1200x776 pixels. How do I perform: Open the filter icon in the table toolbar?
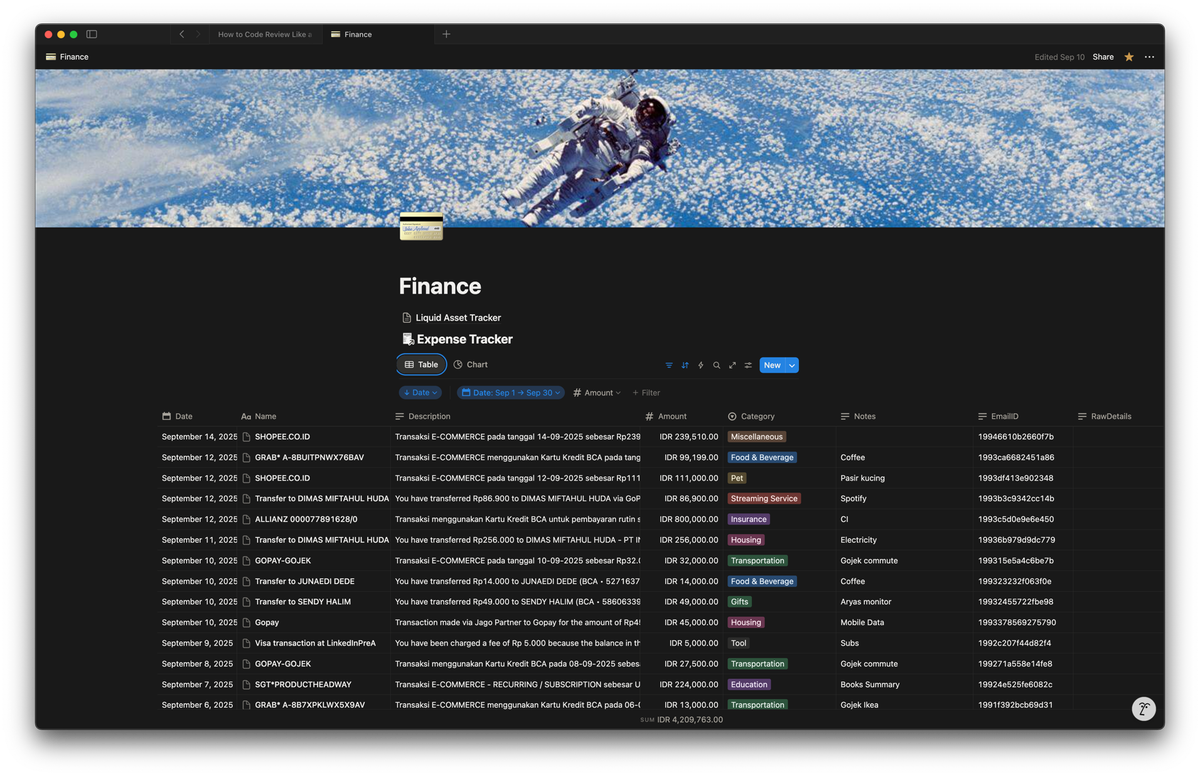click(x=669, y=365)
